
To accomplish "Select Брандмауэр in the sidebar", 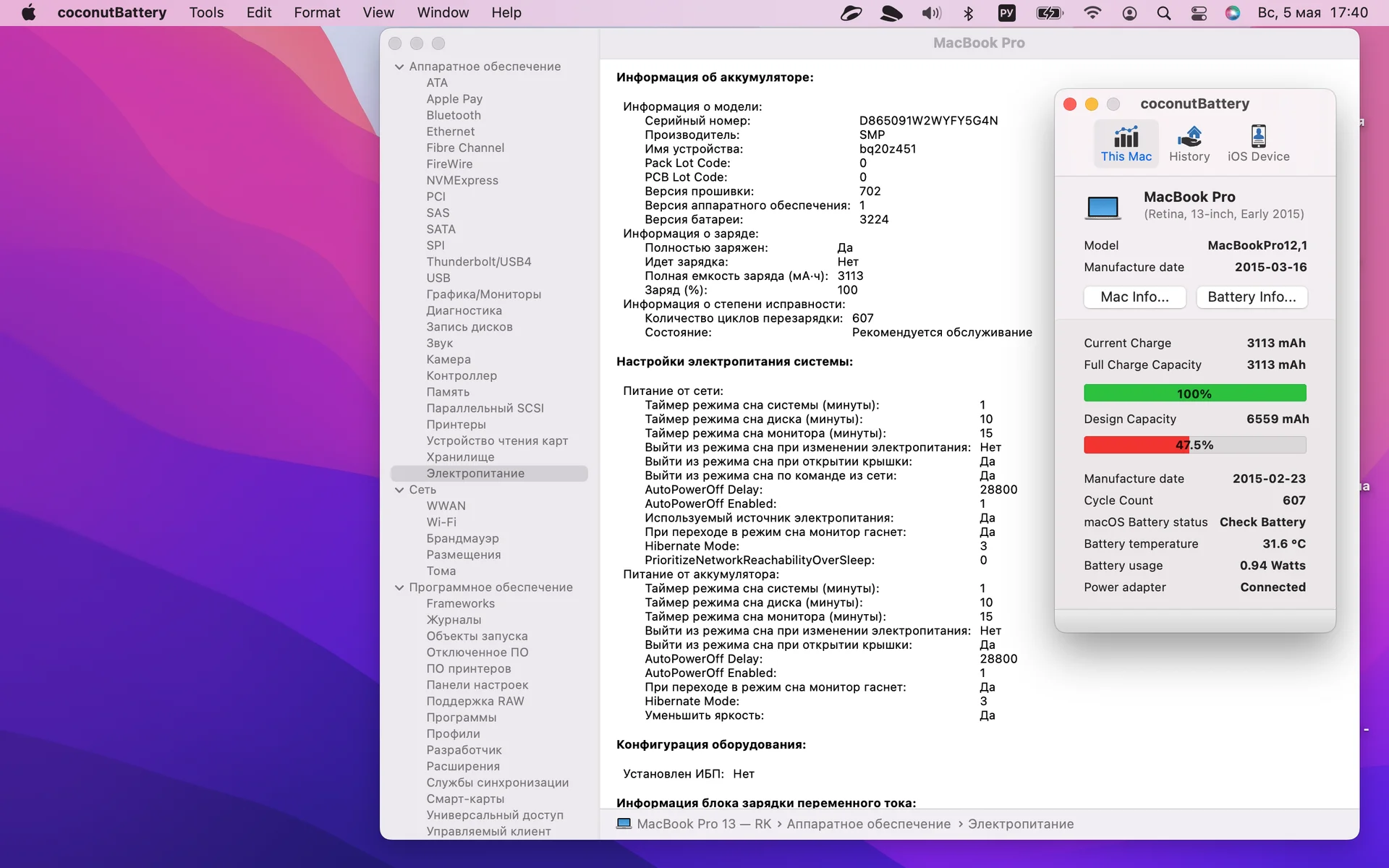I will click(x=462, y=538).
